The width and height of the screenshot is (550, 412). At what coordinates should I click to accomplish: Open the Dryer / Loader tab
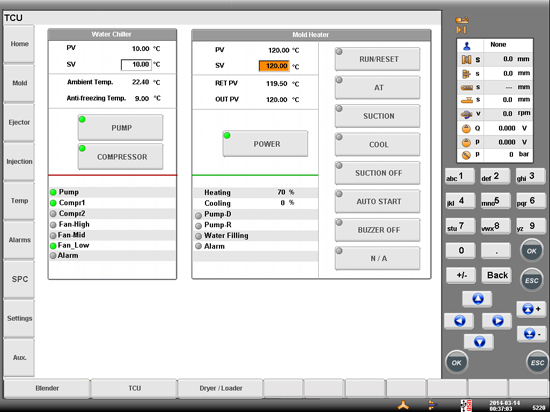221,389
